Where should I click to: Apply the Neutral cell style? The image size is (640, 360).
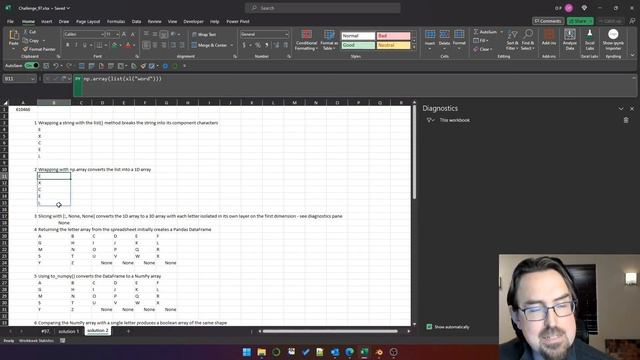(393, 45)
